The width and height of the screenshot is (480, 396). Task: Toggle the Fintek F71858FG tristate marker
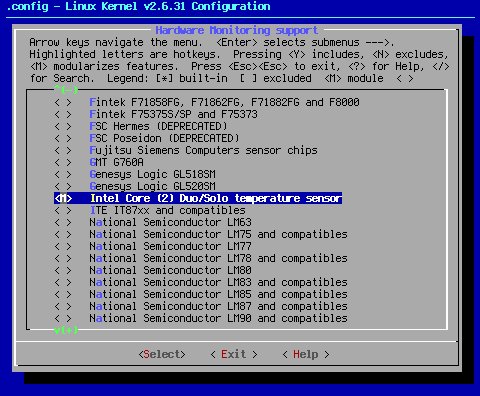tap(63, 102)
